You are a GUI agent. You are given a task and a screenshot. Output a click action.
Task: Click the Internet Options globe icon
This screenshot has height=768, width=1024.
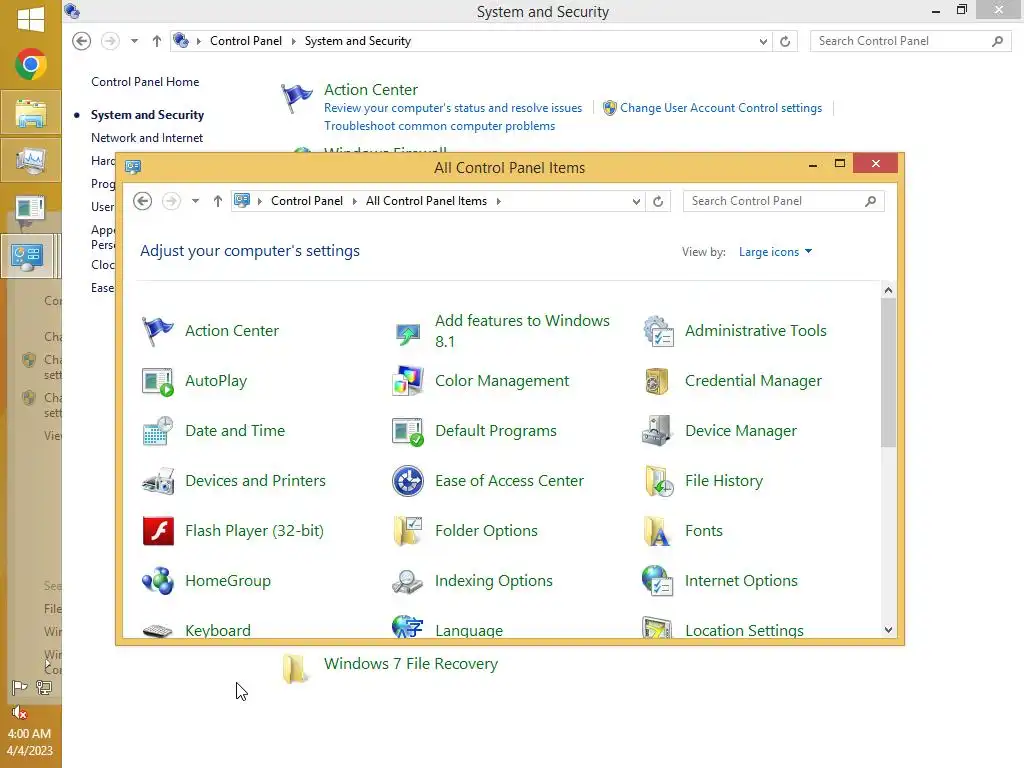(x=657, y=581)
